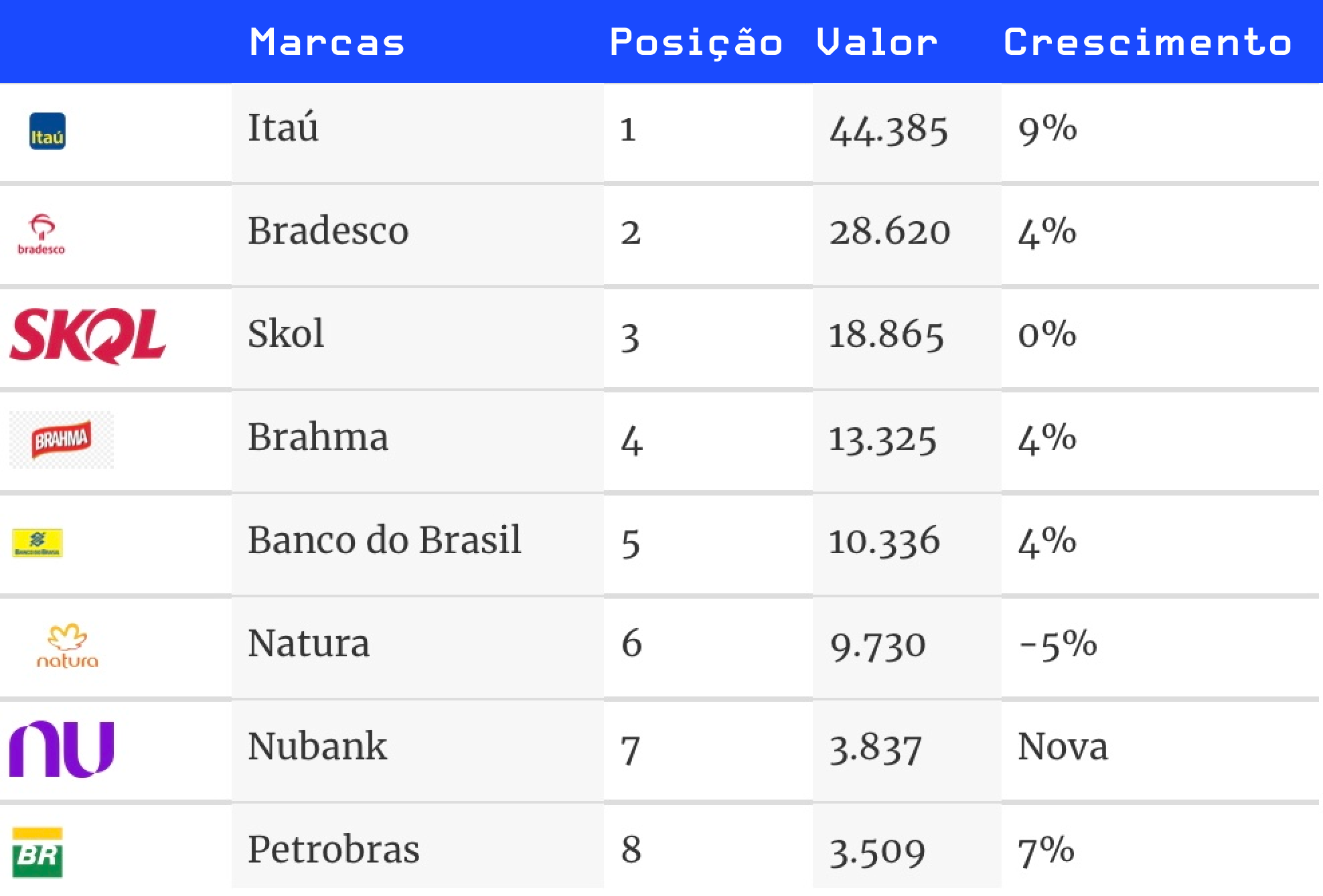This screenshot has width=1323, height=896.
Task: Select the Nubank name cell
Action: click(418, 751)
